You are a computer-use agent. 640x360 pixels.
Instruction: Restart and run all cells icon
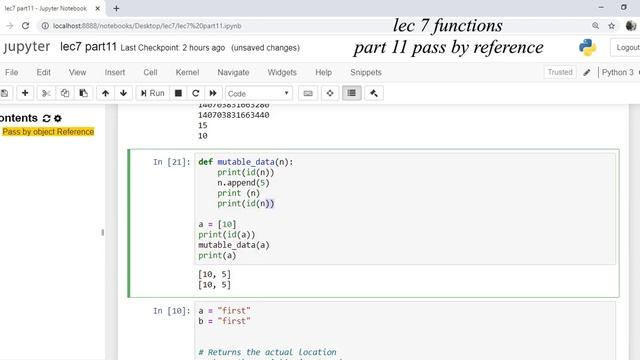(x=213, y=93)
